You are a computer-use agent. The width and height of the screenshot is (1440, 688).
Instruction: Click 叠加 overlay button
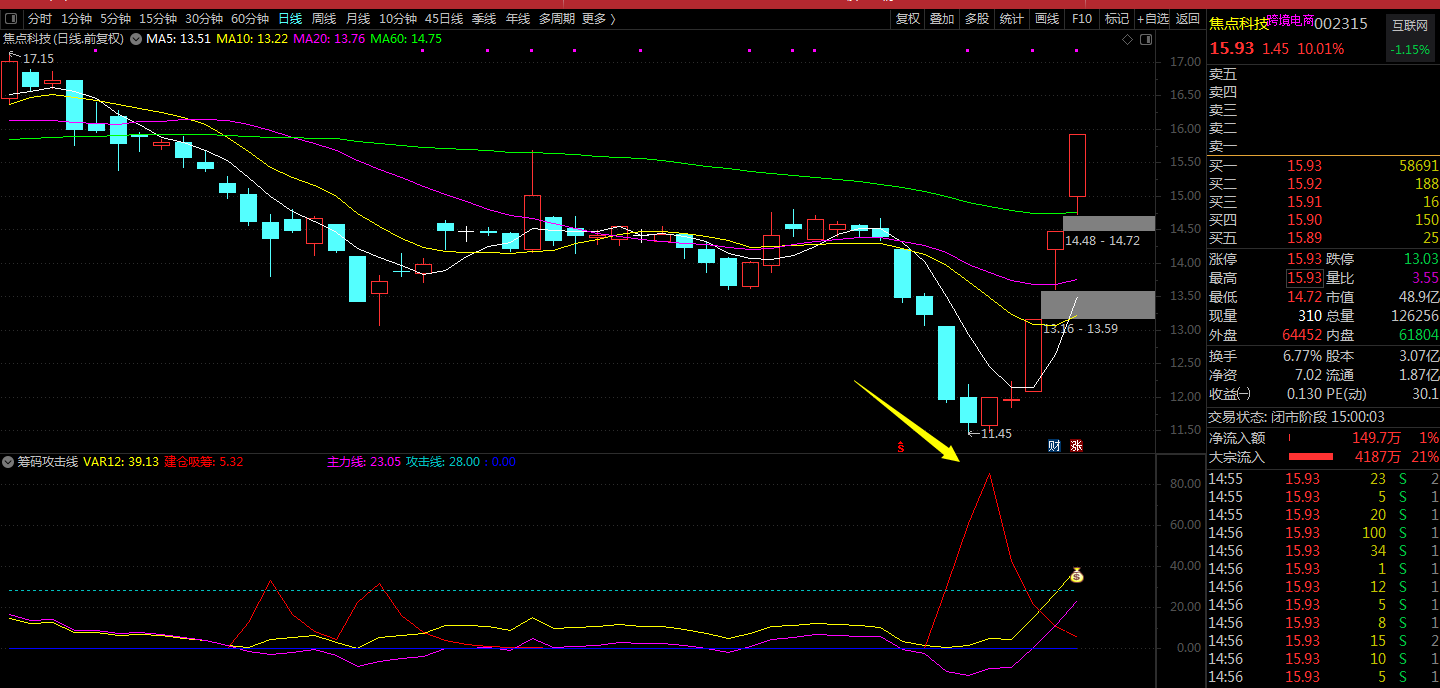[x=941, y=18]
